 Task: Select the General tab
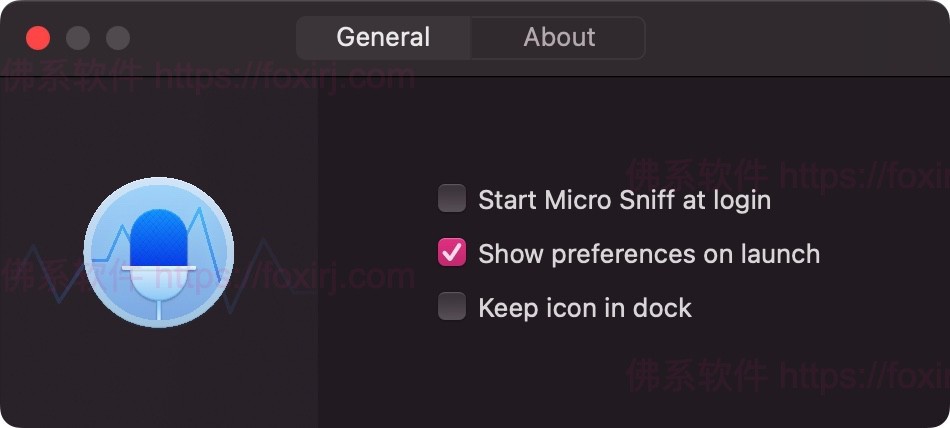click(x=383, y=38)
